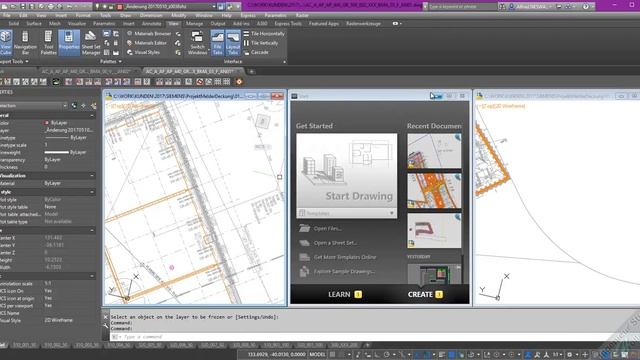The image size is (640, 360).
Task: Open the Materials Browser
Action: pyautogui.click(x=149, y=33)
